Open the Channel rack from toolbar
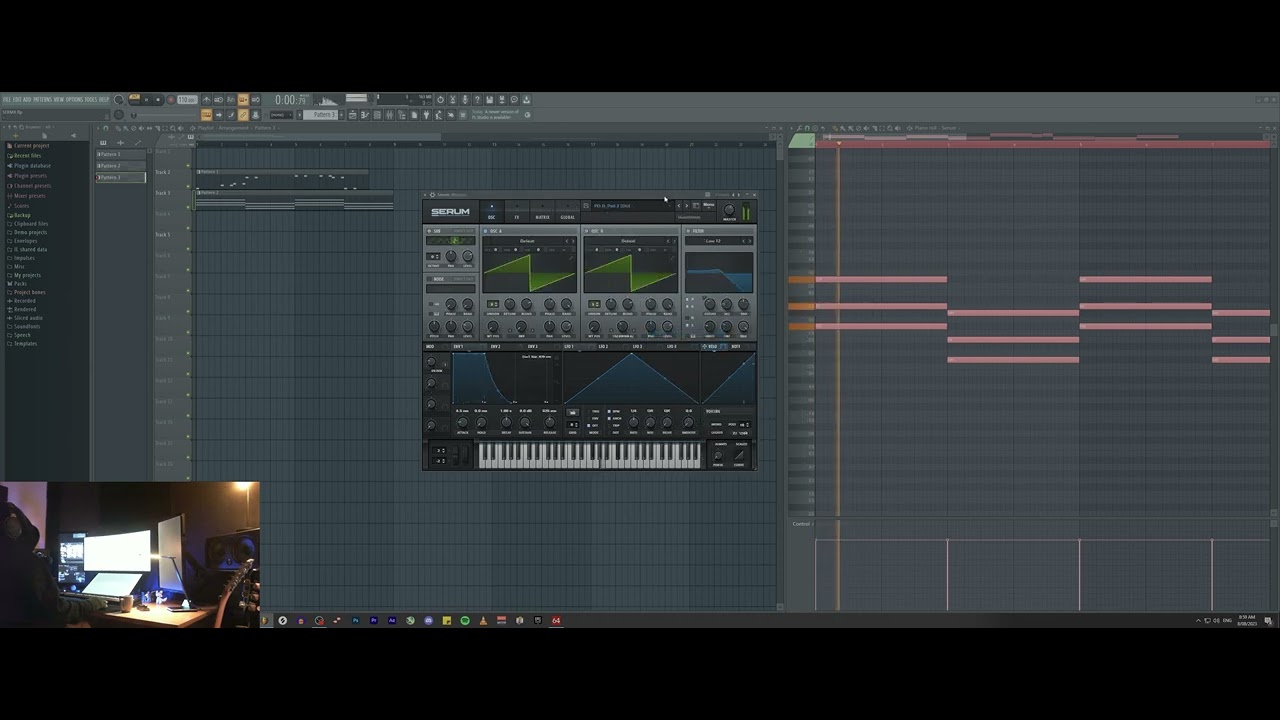 click(377, 115)
